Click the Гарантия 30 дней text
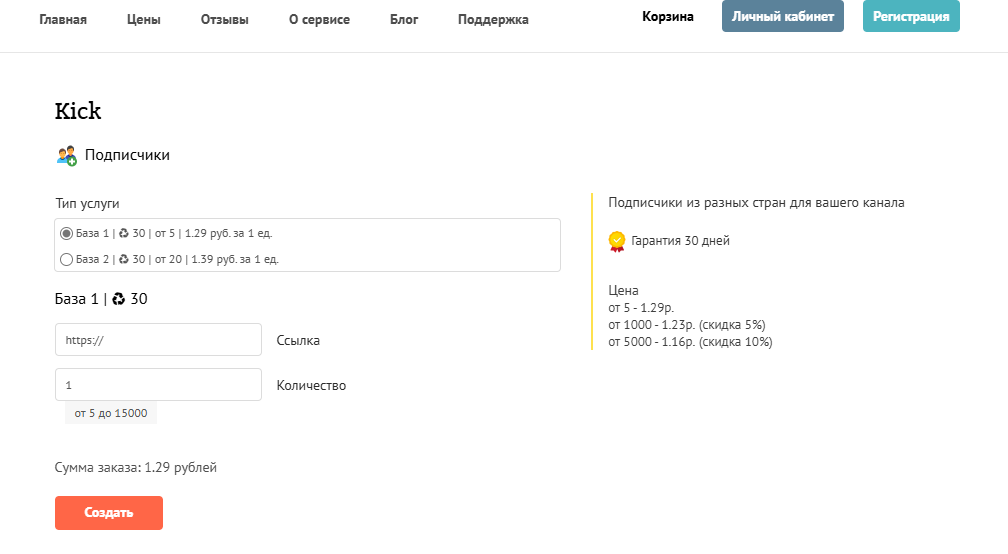The image size is (1008, 554). [680, 240]
